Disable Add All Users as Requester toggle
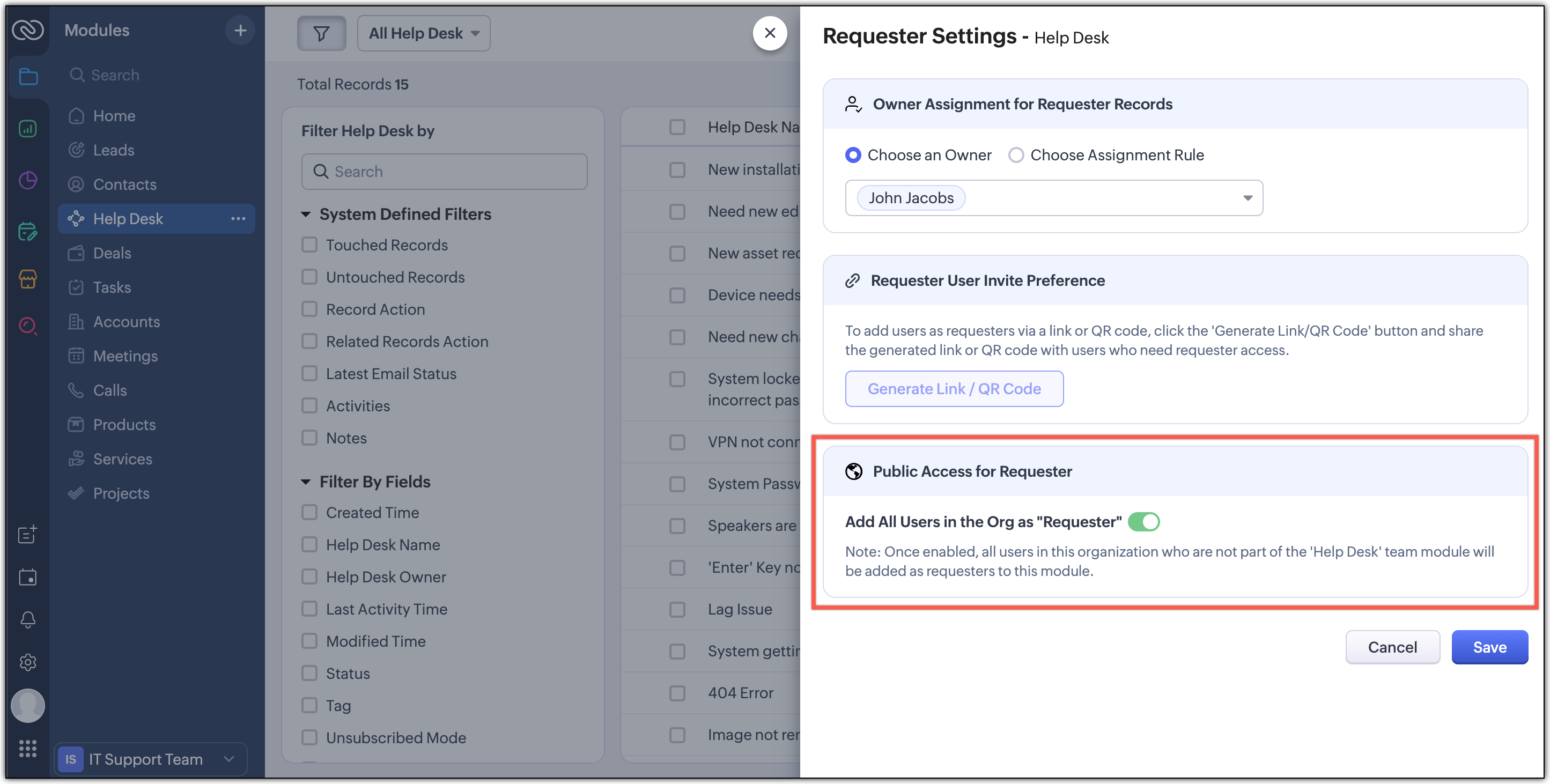 coord(1143,522)
